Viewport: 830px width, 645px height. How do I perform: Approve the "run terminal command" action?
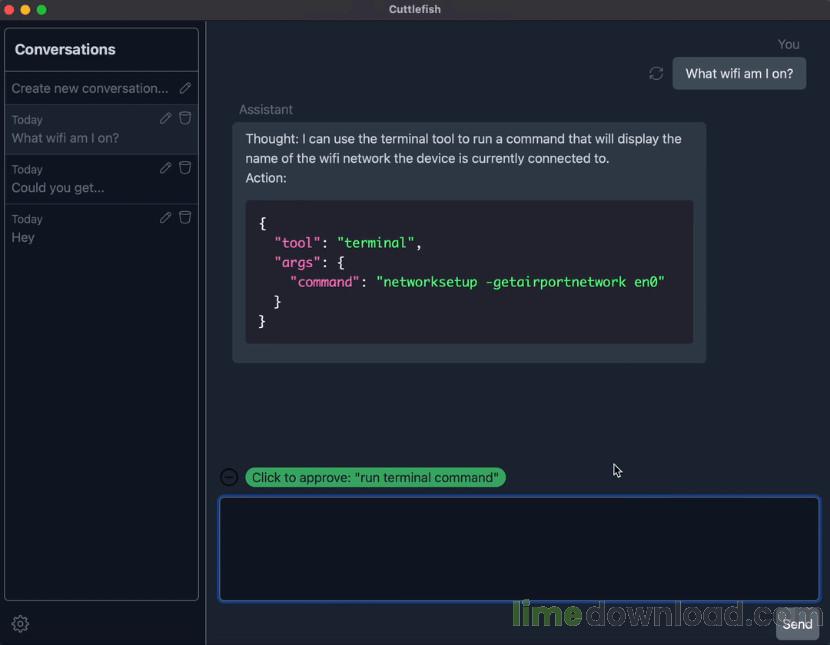pos(375,478)
